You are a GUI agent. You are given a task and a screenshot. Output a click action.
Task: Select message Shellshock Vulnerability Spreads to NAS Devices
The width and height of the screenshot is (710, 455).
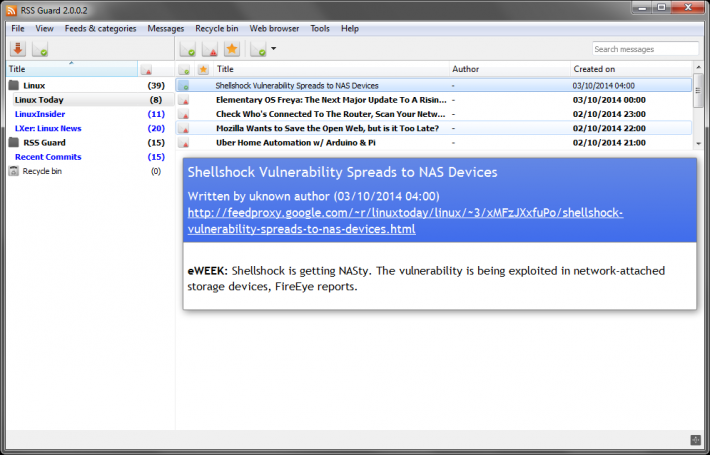[434, 86]
